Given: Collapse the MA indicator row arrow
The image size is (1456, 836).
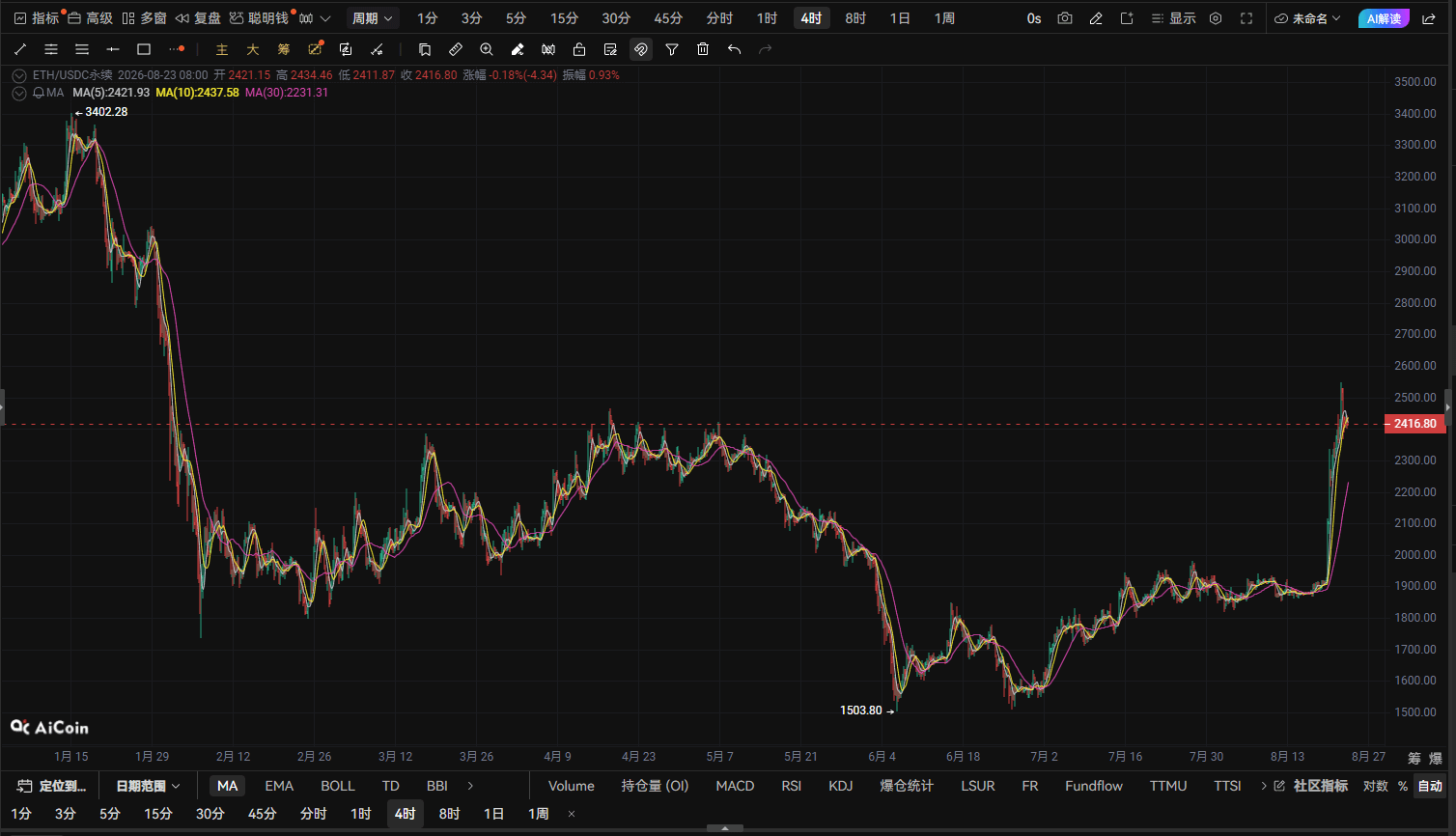Looking at the screenshot, I should coord(19,93).
